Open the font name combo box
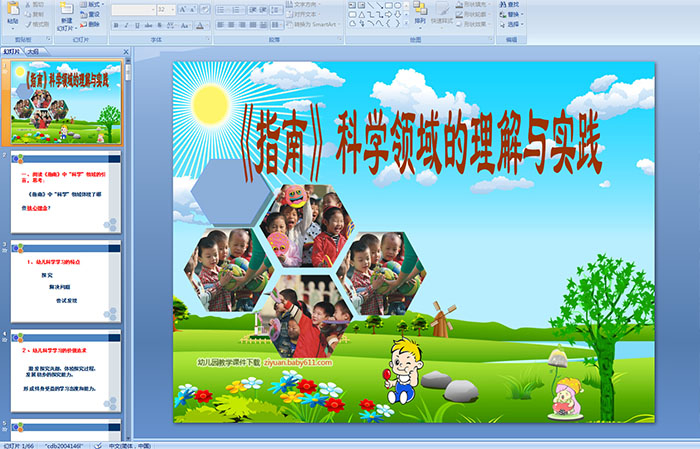Screen dimensions: 700x449 (133, 9)
